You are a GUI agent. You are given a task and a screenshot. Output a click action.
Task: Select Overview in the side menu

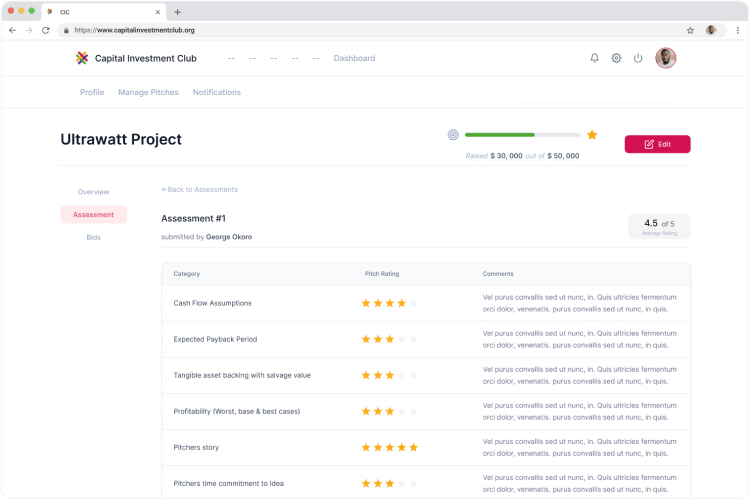click(93, 191)
